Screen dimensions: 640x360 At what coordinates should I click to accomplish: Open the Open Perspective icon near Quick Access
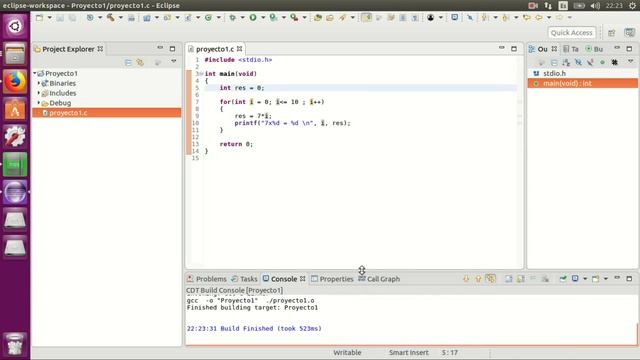point(611,33)
